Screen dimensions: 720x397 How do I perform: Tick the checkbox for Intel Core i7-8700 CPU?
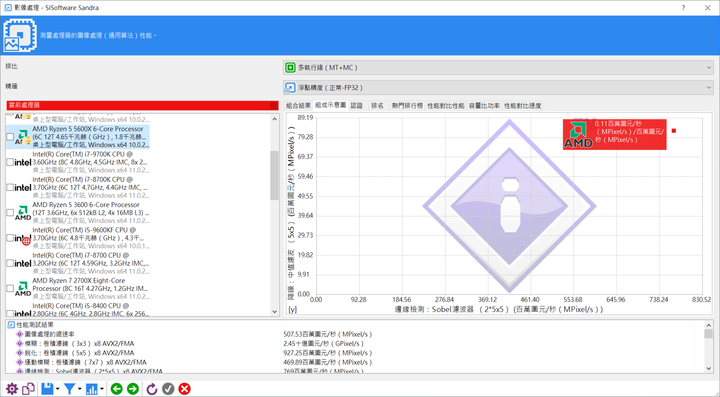10,263
